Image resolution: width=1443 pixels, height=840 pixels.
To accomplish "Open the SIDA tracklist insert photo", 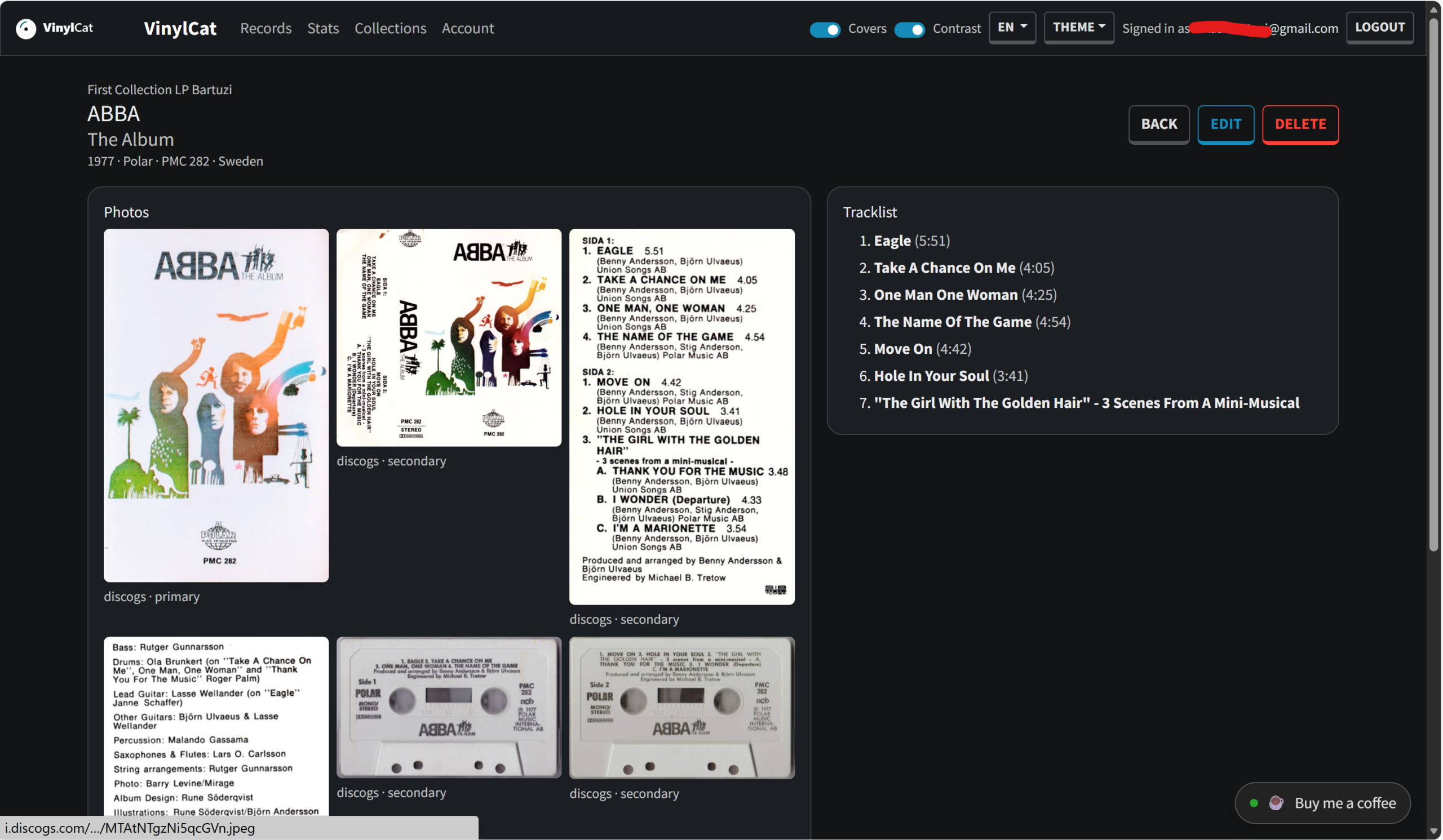I will pos(681,416).
